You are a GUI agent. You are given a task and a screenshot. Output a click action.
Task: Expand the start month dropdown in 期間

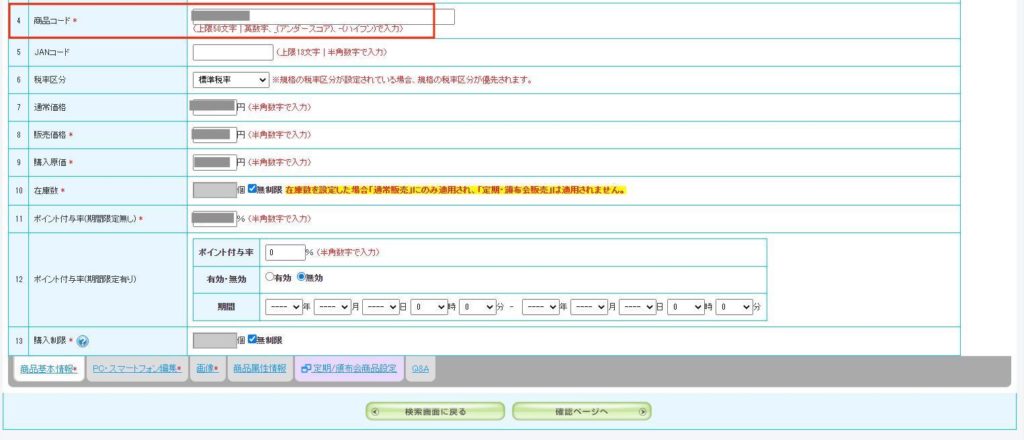[x=333, y=307]
